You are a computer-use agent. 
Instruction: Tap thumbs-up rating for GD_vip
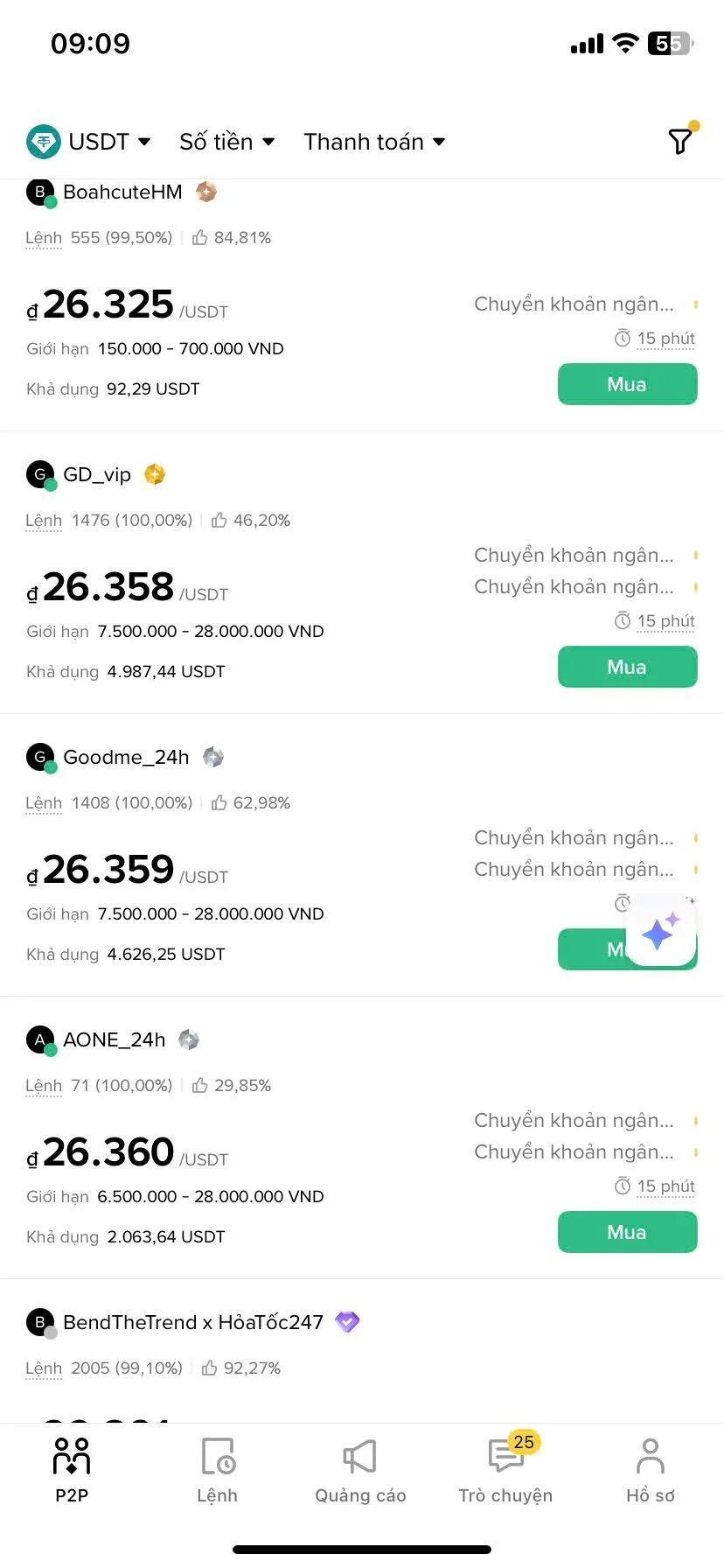click(x=219, y=521)
